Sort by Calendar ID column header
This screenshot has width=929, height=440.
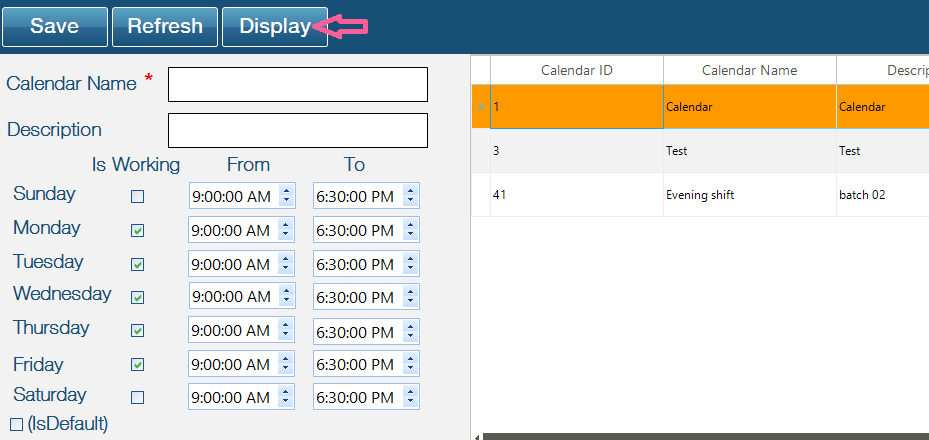576,70
